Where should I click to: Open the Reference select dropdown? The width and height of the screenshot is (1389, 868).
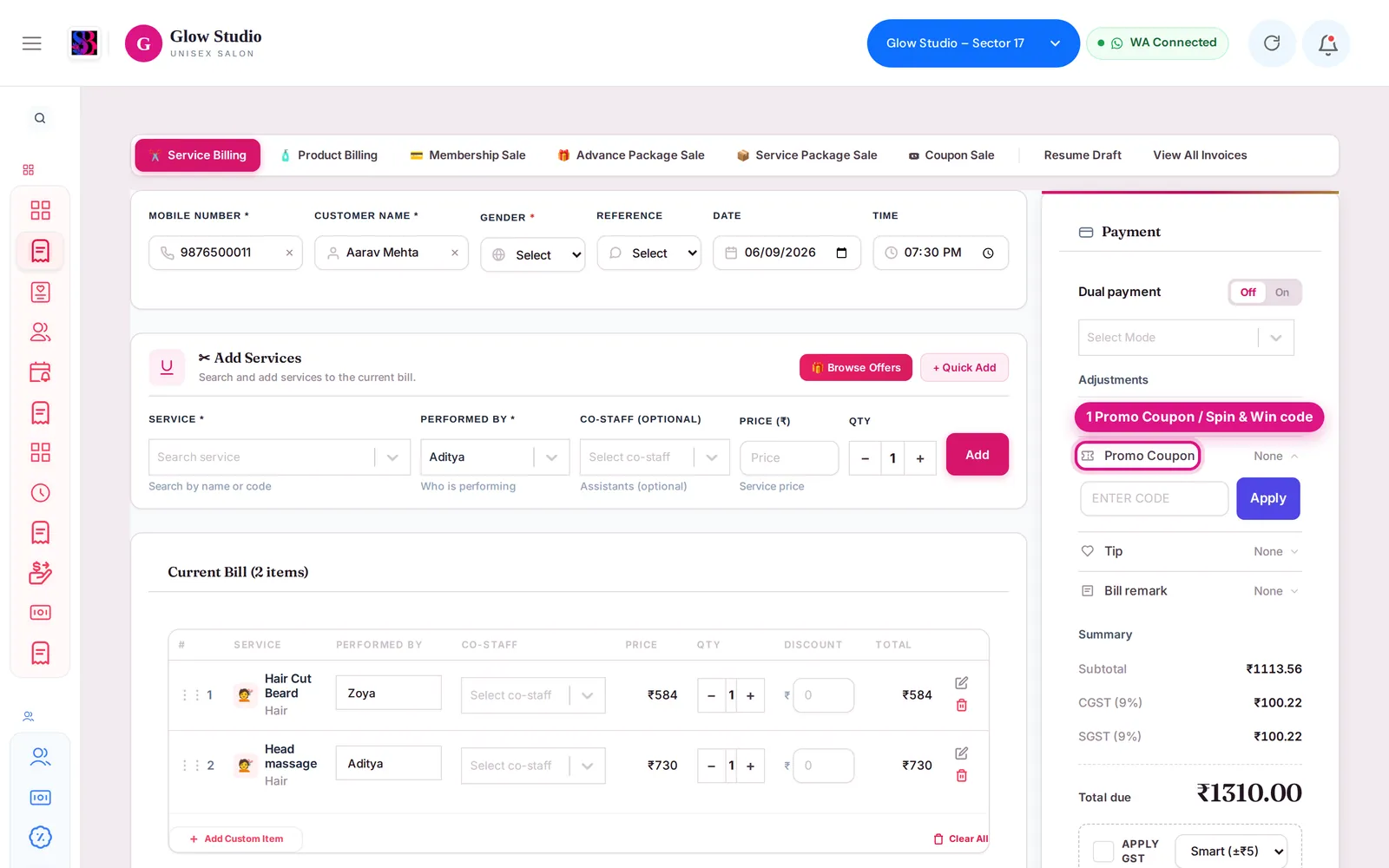click(x=648, y=253)
